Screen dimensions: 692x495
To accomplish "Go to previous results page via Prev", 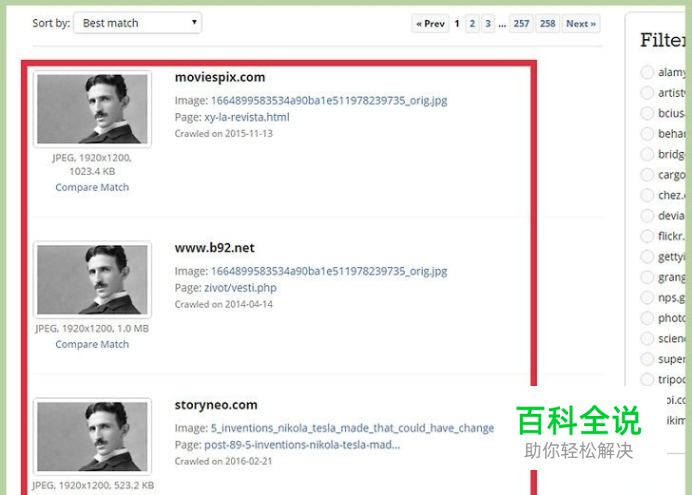I will pyautogui.click(x=430, y=24).
